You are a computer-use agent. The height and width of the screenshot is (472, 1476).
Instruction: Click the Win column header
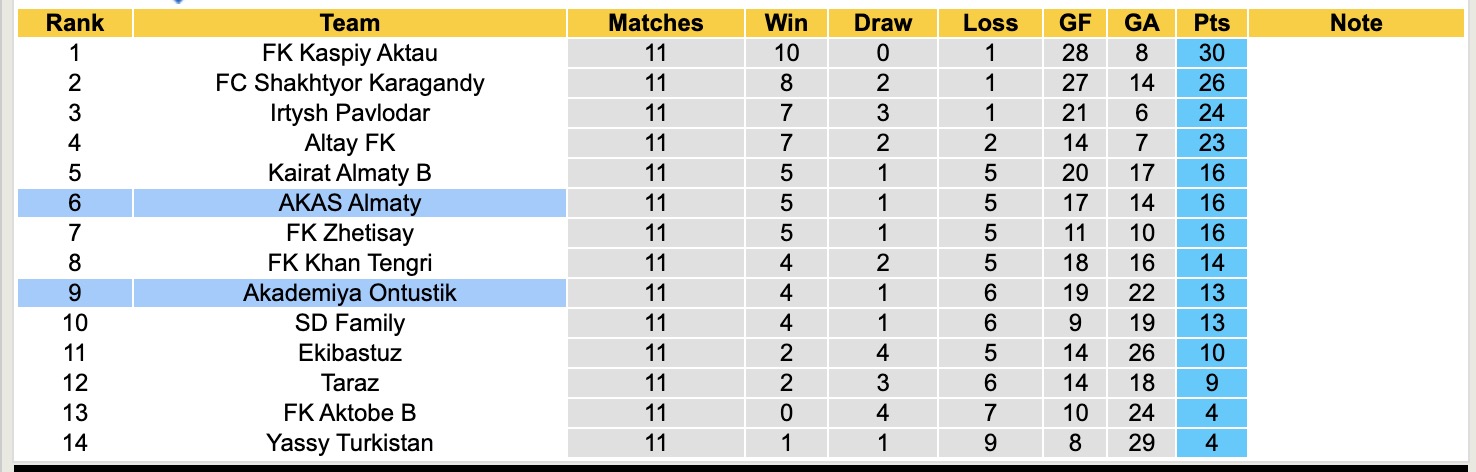tap(786, 23)
